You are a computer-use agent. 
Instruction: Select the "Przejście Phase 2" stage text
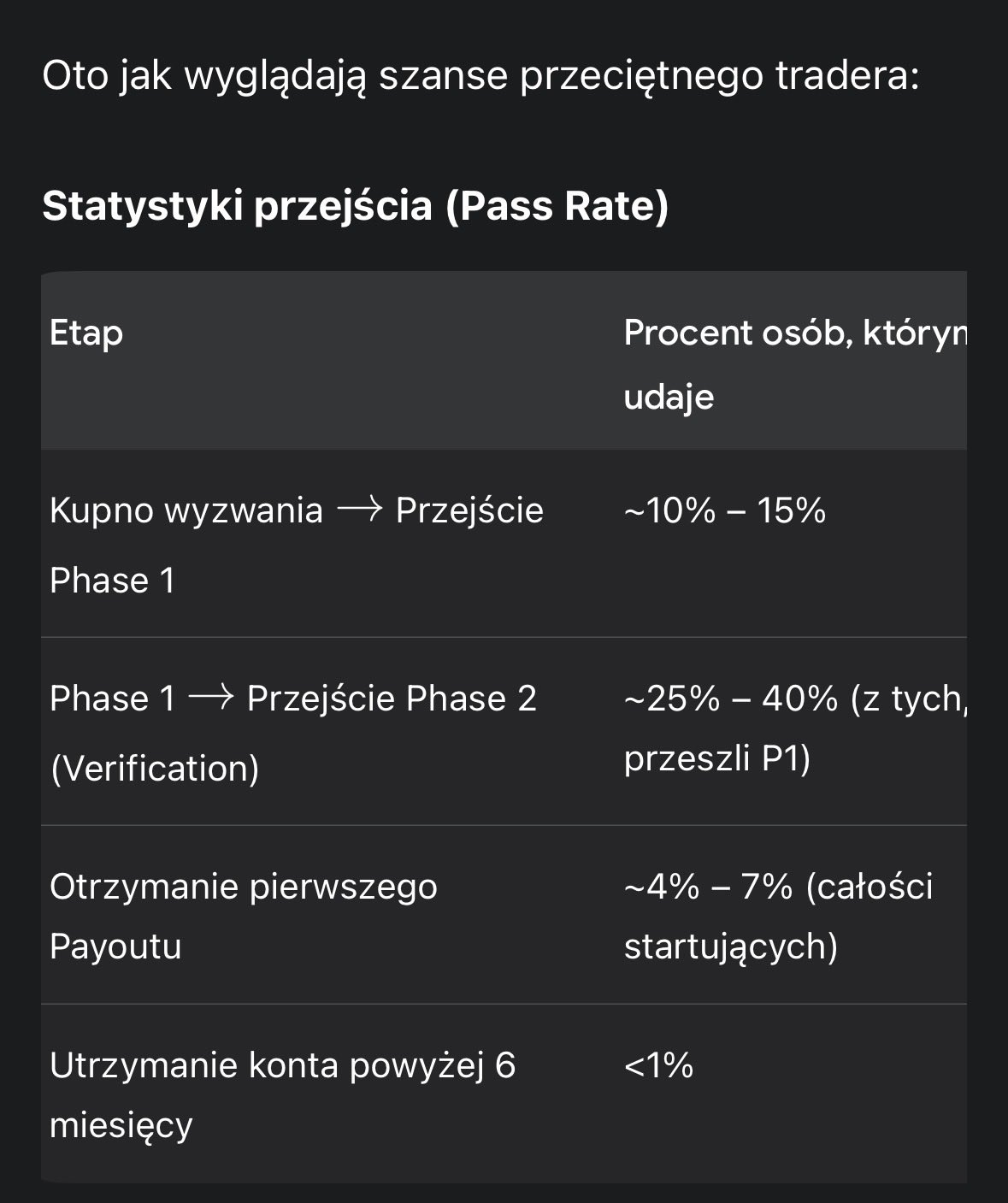point(392,699)
